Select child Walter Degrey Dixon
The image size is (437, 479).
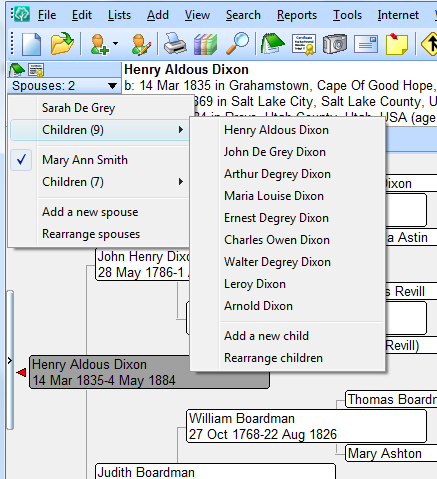[287, 262]
